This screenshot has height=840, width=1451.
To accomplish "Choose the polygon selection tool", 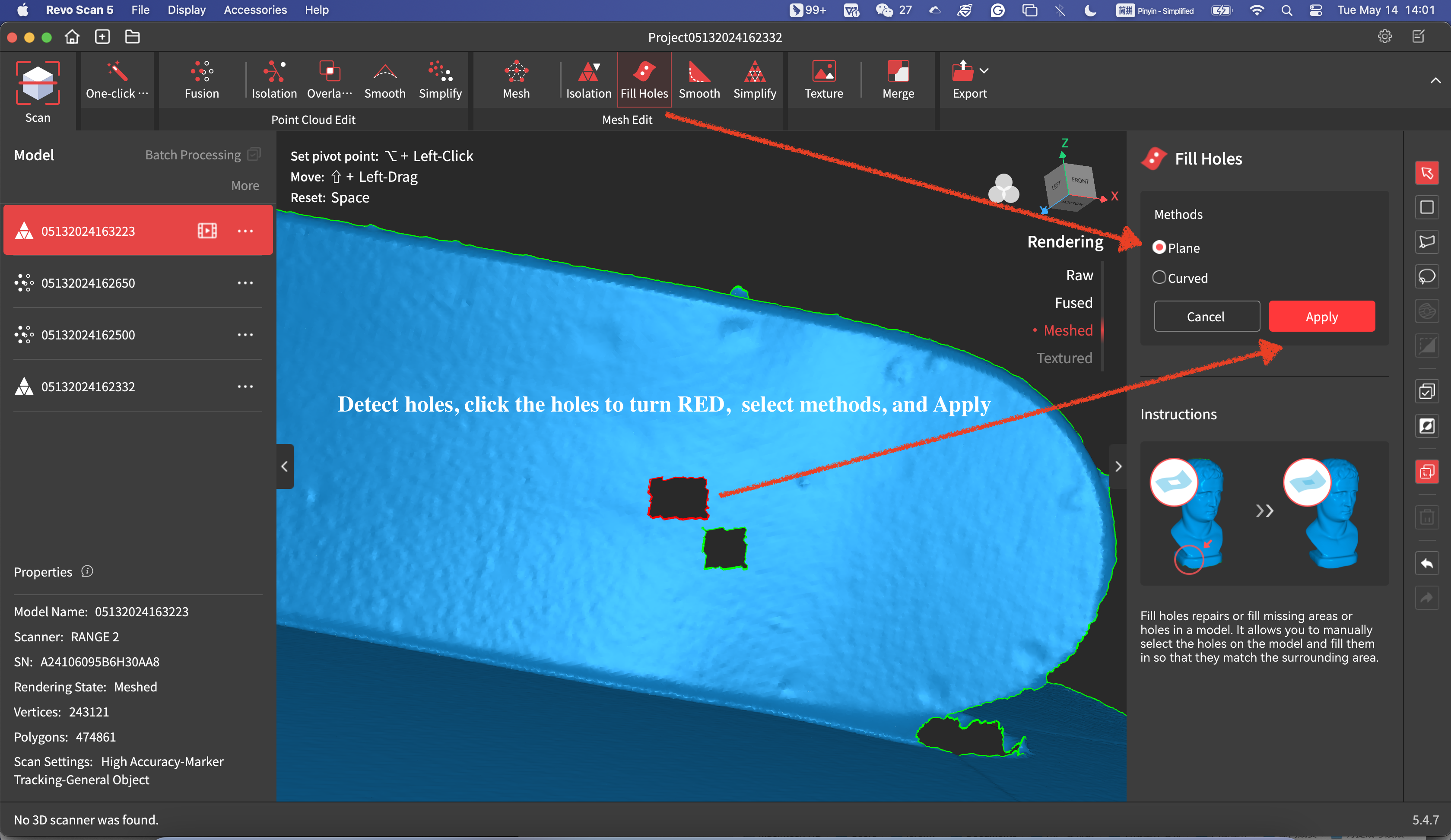I will pos(1427,242).
